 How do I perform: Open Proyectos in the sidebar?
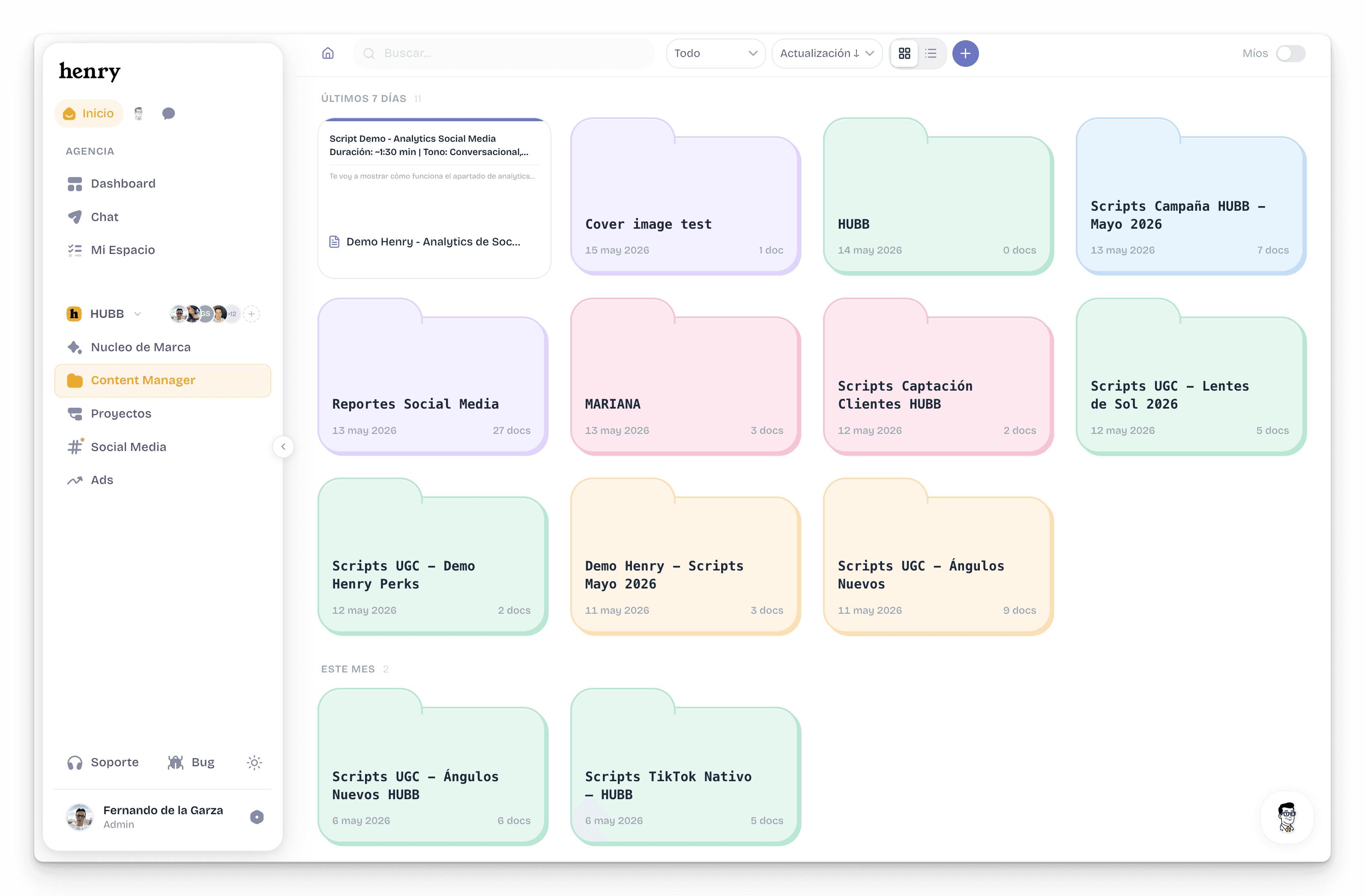coord(162,413)
